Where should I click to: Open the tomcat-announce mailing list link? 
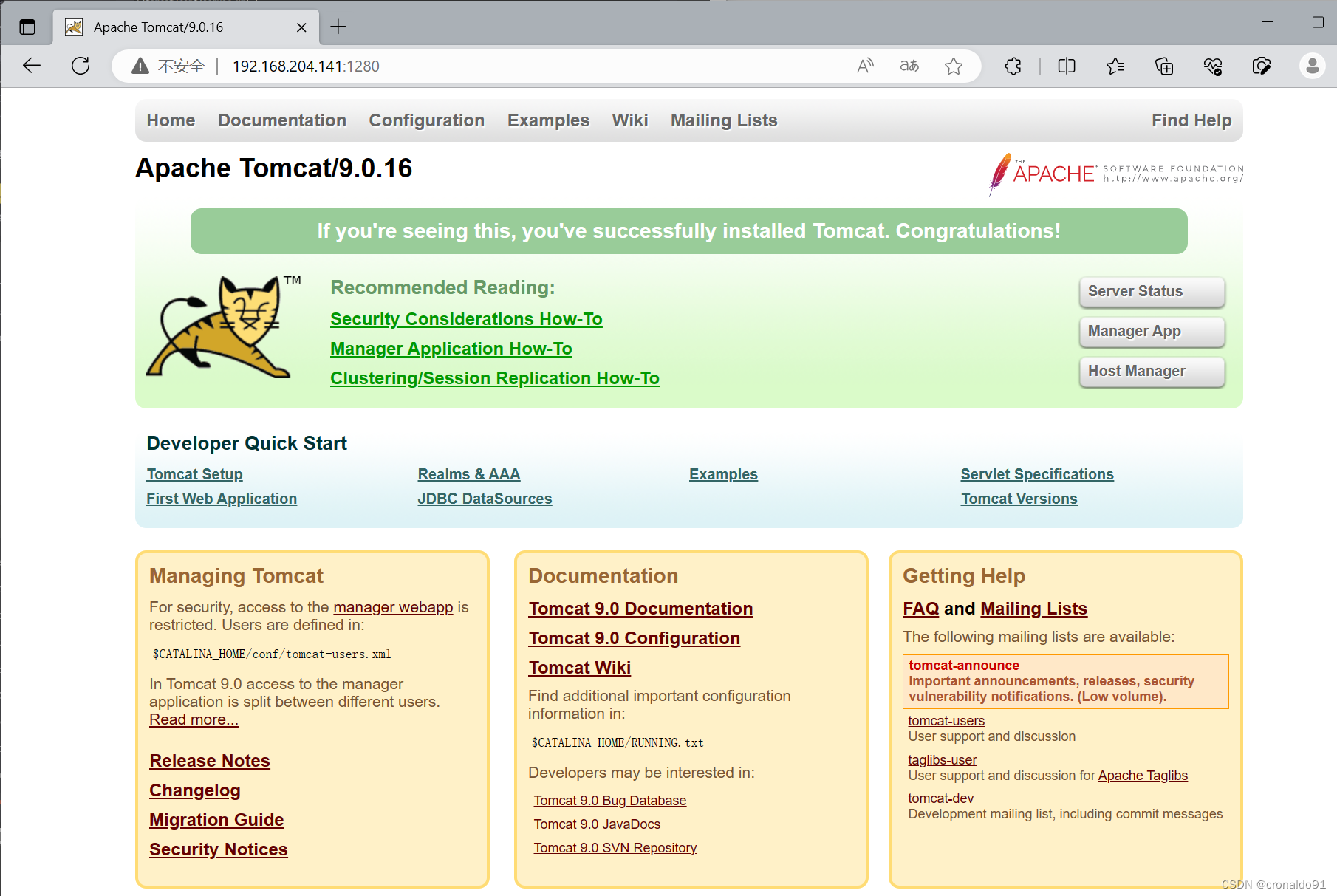964,666
